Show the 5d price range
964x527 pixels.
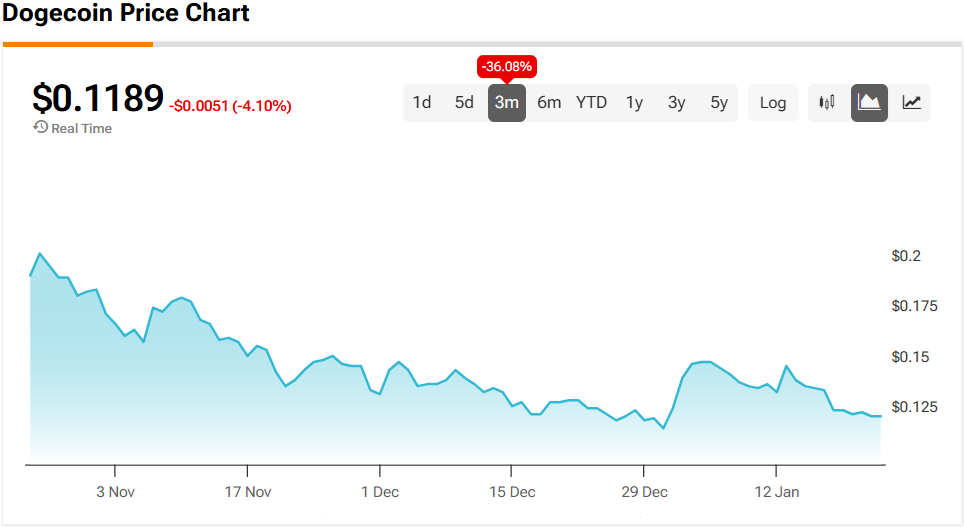click(464, 102)
